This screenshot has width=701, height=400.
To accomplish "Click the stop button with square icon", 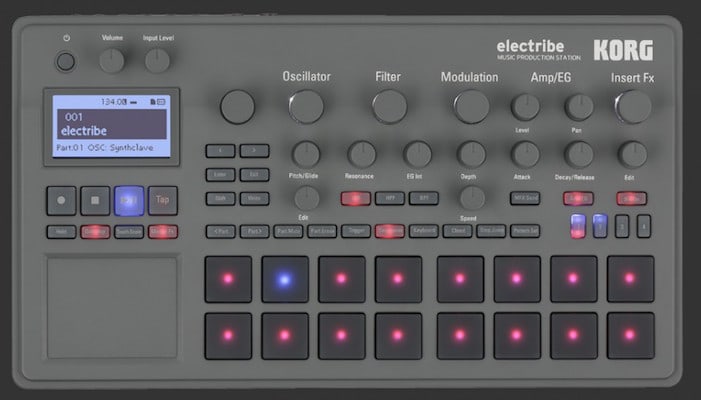I will [95, 201].
